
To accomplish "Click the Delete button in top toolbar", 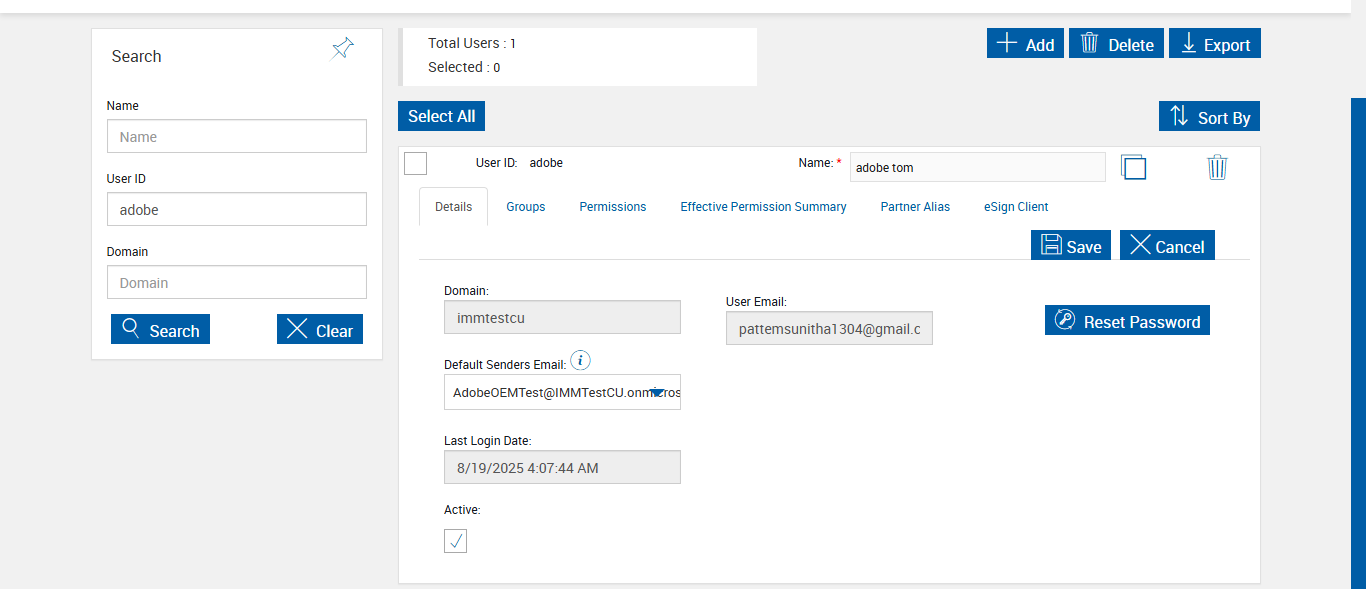I will (x=1116, y=44).
